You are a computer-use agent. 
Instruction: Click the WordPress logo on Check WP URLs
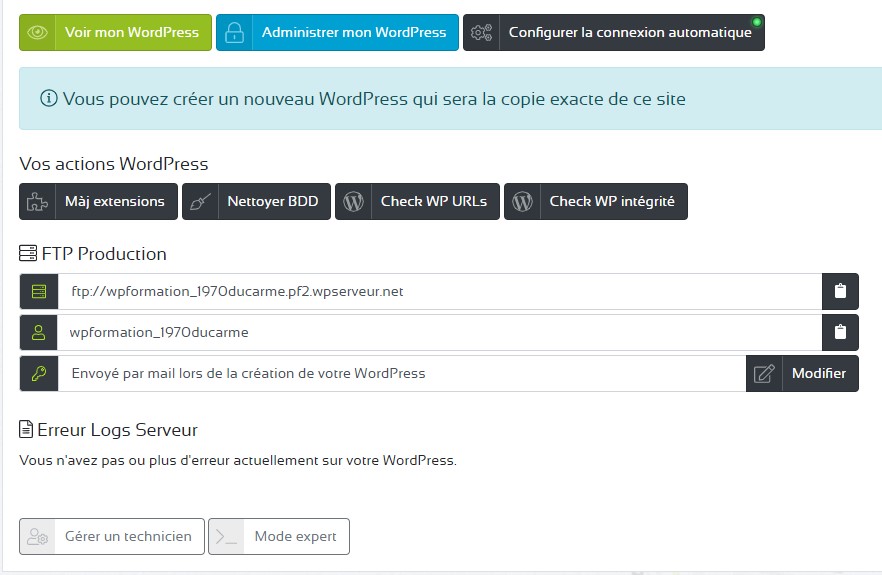click(352, 201)
